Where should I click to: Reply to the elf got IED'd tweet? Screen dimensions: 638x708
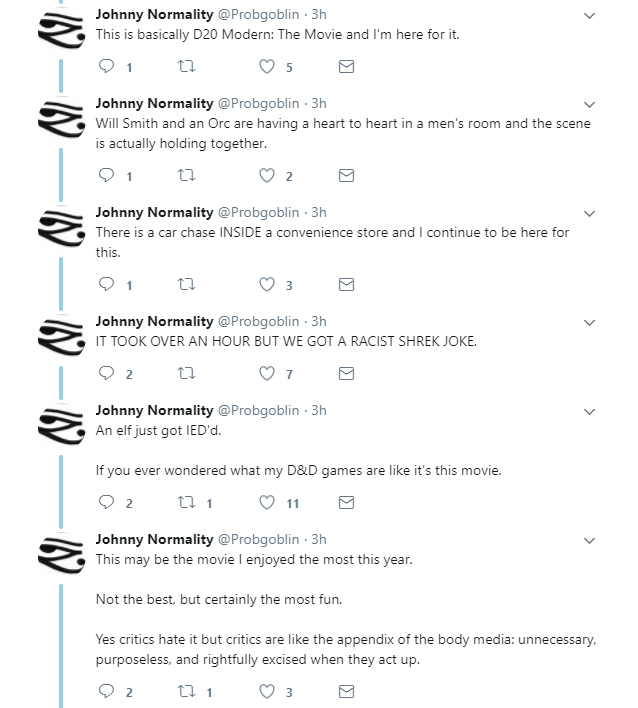[x=106, y=502]
